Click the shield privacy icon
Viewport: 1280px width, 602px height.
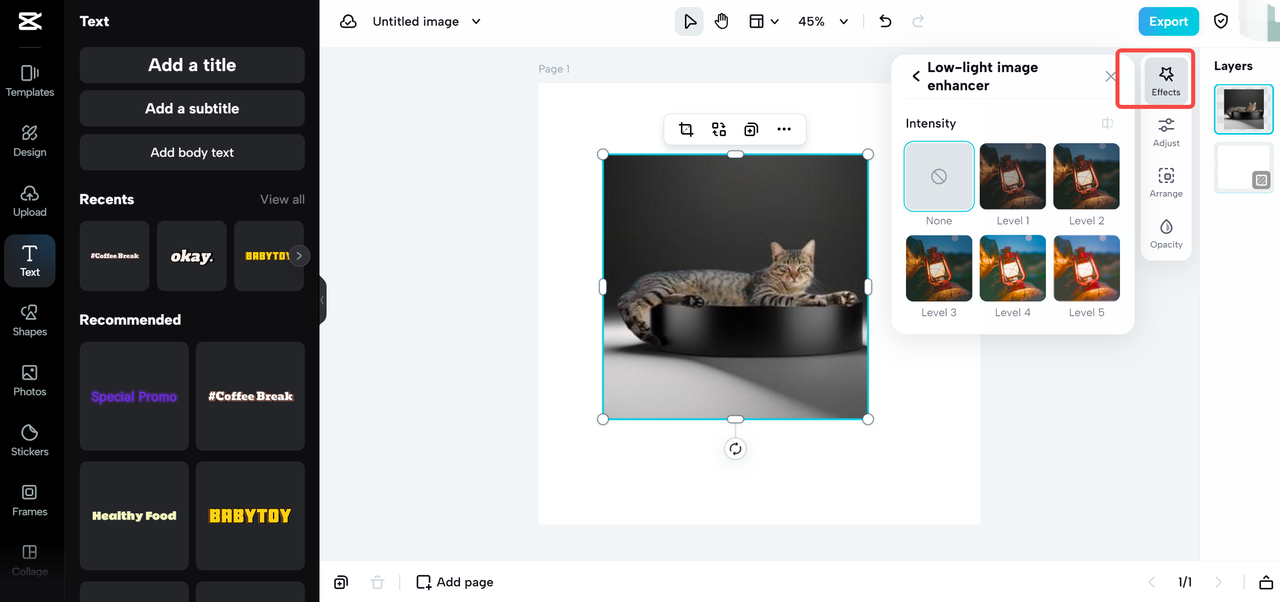(x=1221, y=21)
